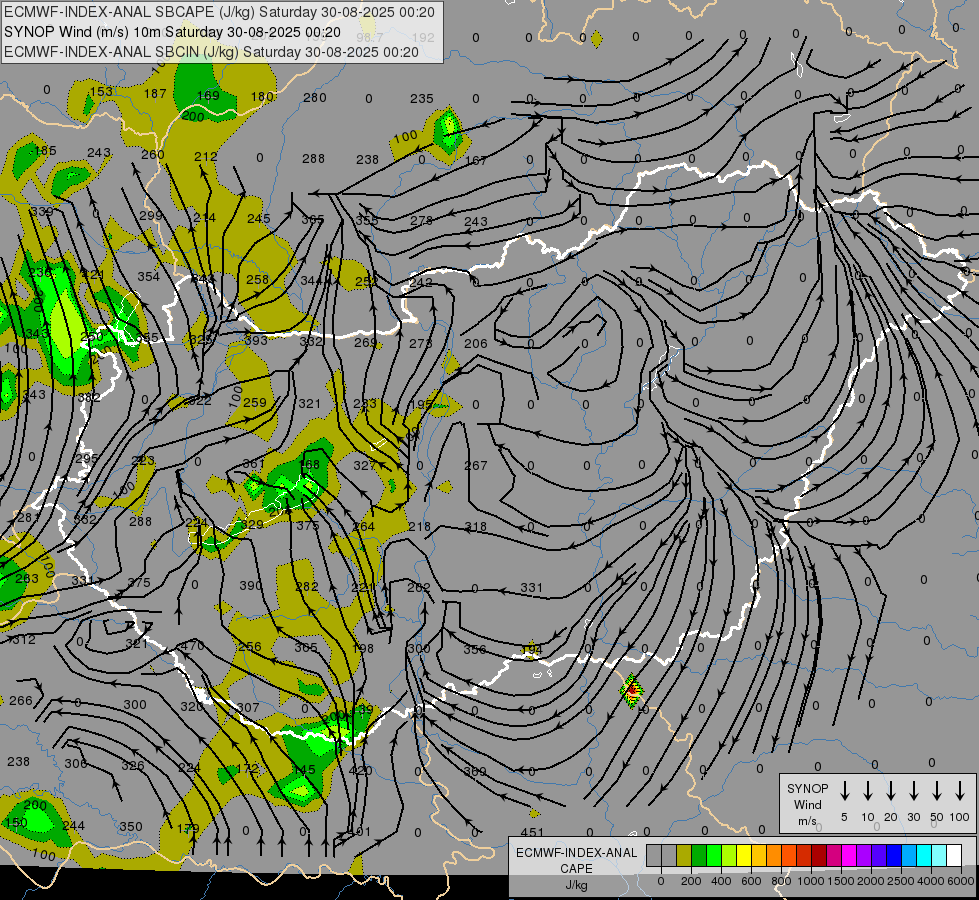Click the map value 235
979x900 pixels.
422,99
